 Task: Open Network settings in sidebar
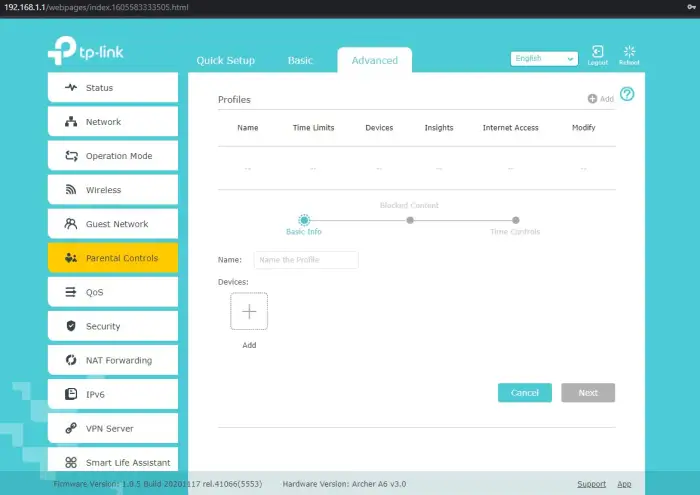coord(112,122)
